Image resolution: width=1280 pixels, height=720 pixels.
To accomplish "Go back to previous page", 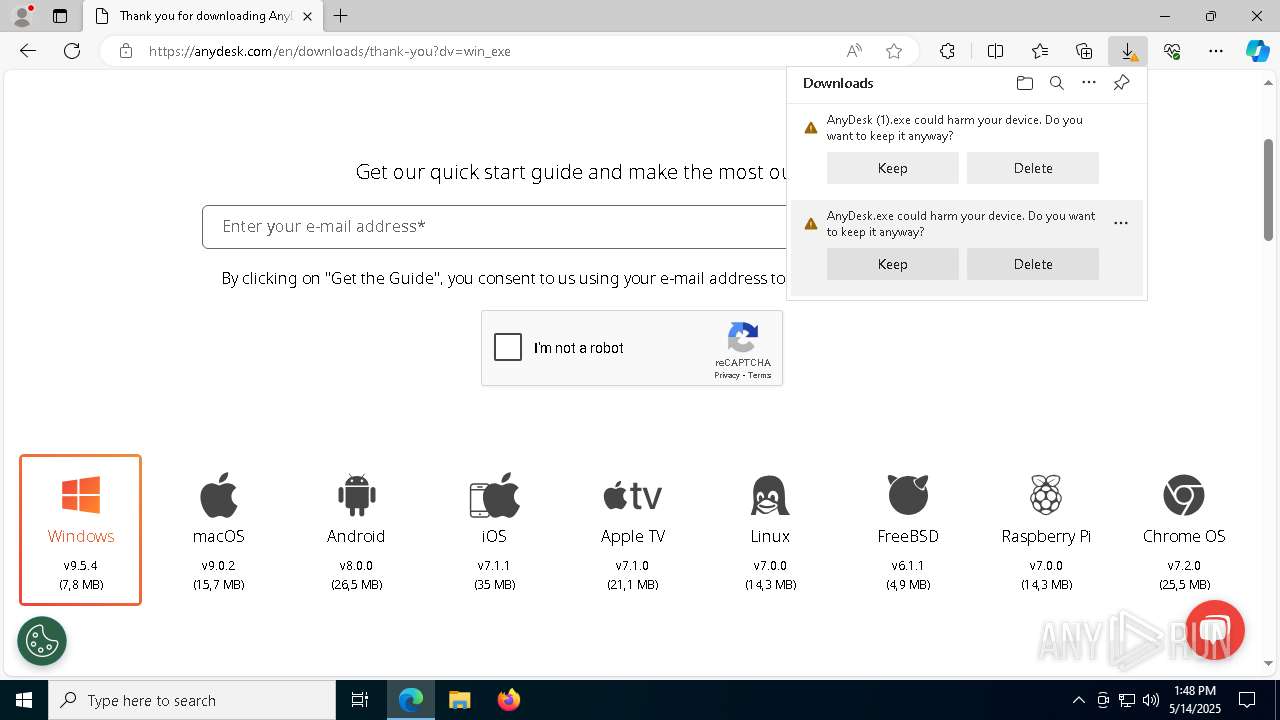I will (x=28, y=51).
